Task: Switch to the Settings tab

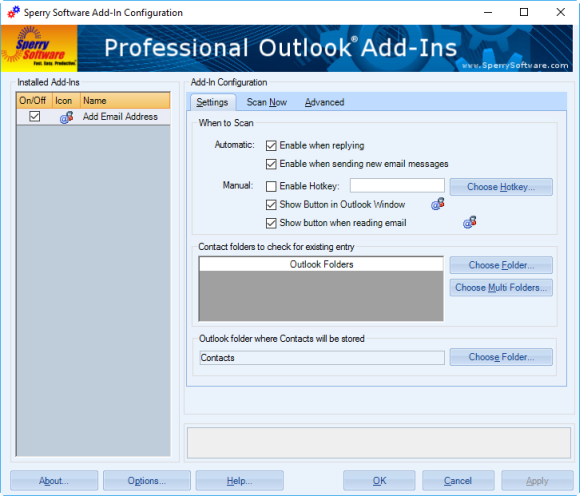Action: pos(212,102)
